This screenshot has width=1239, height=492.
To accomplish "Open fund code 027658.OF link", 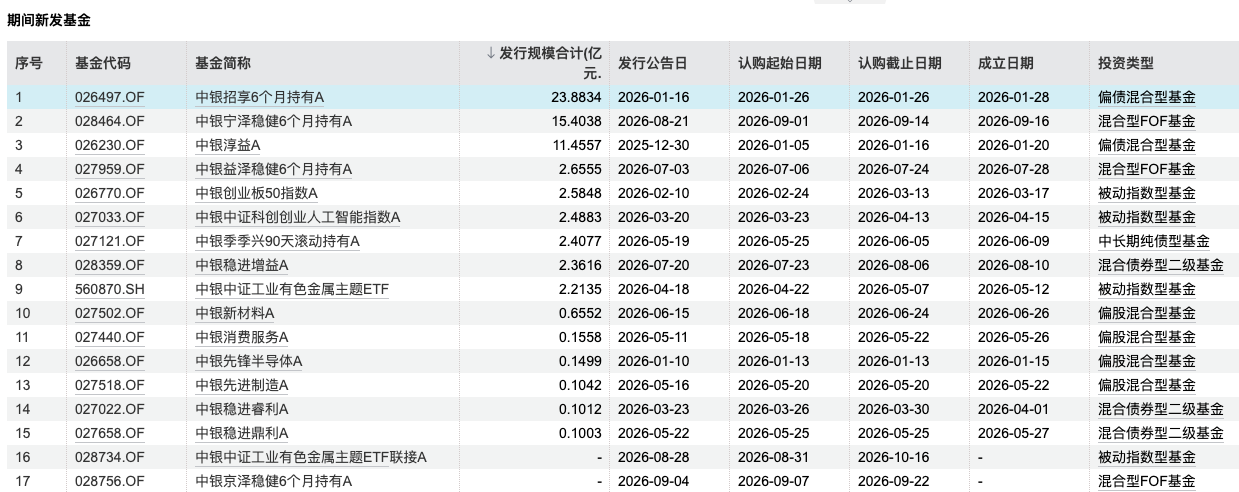I will click(x=109, y=433).
